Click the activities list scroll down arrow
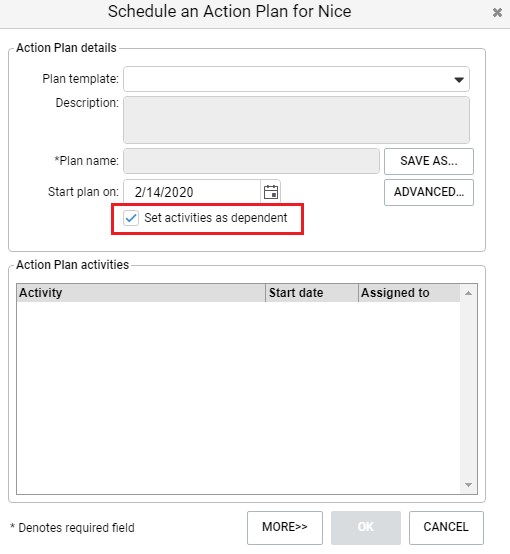 469,485
